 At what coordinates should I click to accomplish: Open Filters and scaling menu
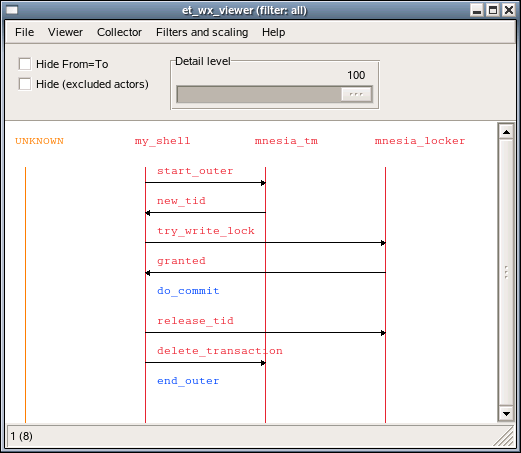202,32
